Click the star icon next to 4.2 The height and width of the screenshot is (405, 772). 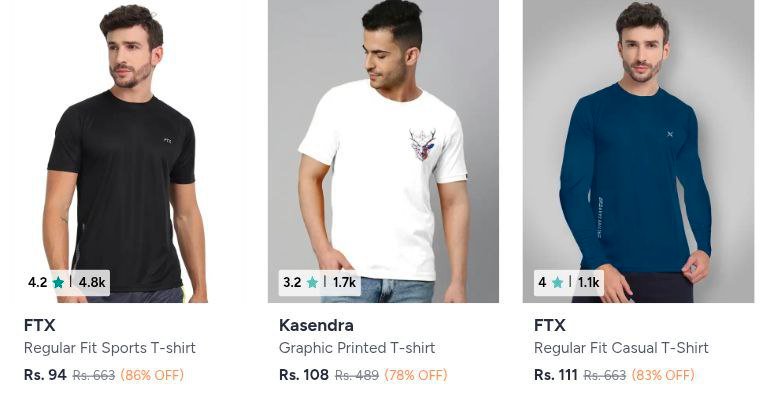click(x=58, y=282)
